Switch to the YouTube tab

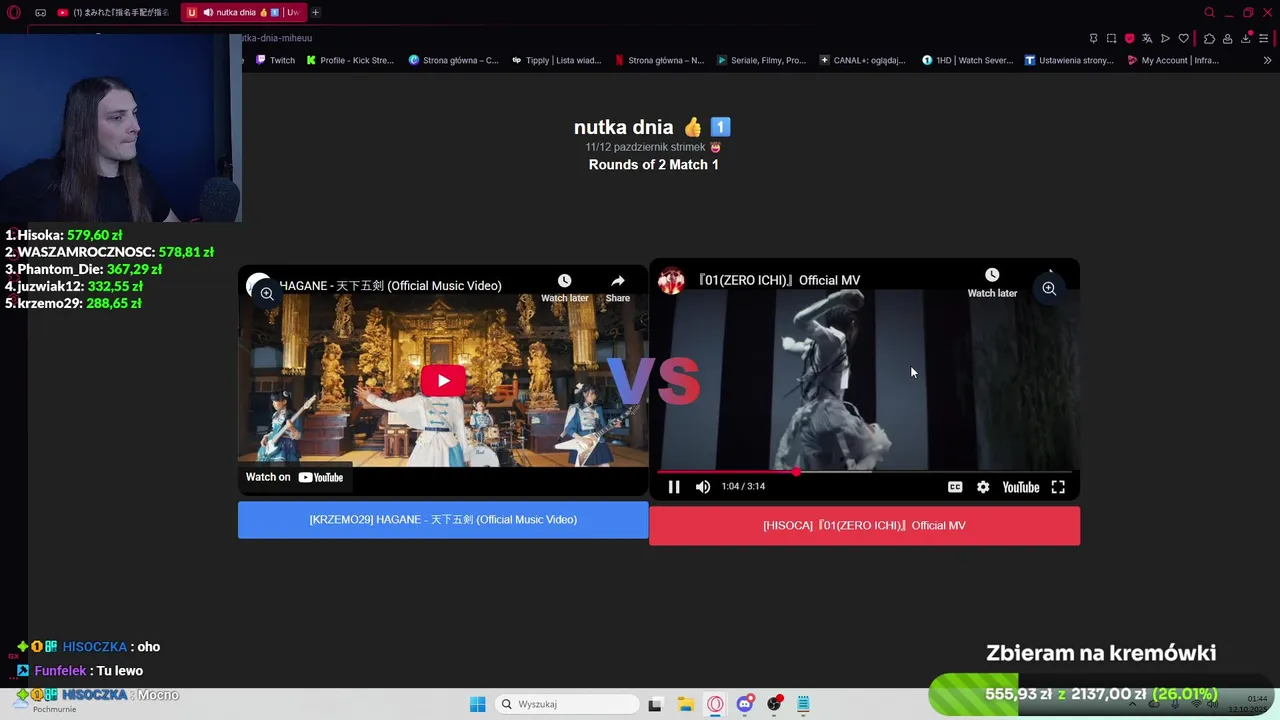[112, 12]
